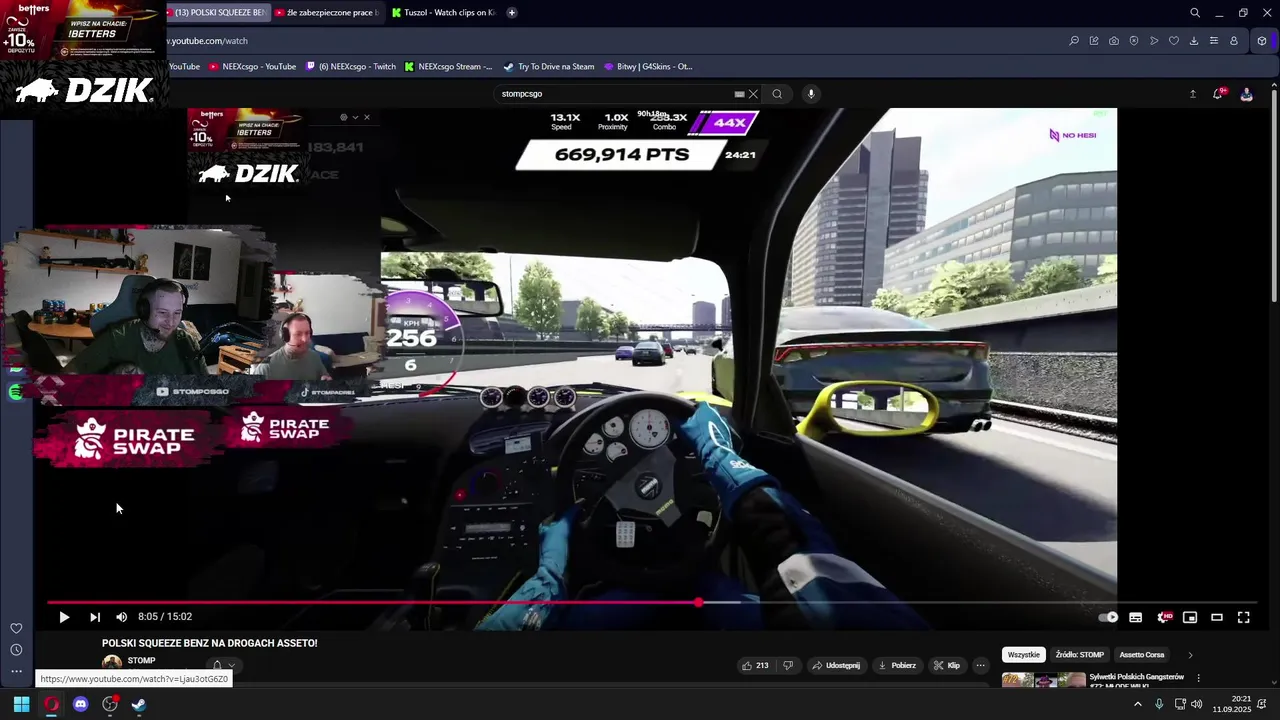Open Opera ad blocker shield icon
This screenshot has width=1280, height=720.
coord(1134,41)
